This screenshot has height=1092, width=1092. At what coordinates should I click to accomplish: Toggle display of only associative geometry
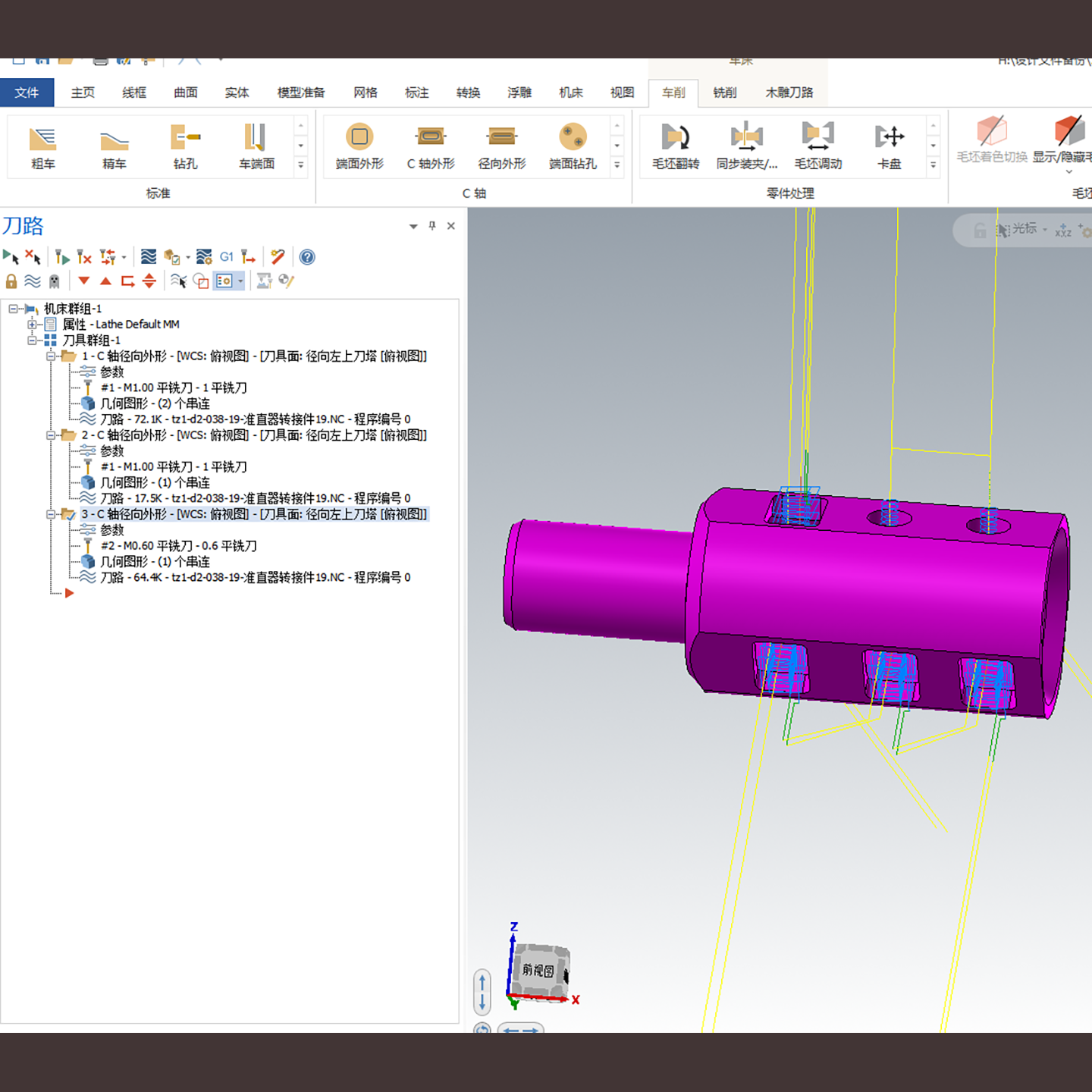[201, 281]
